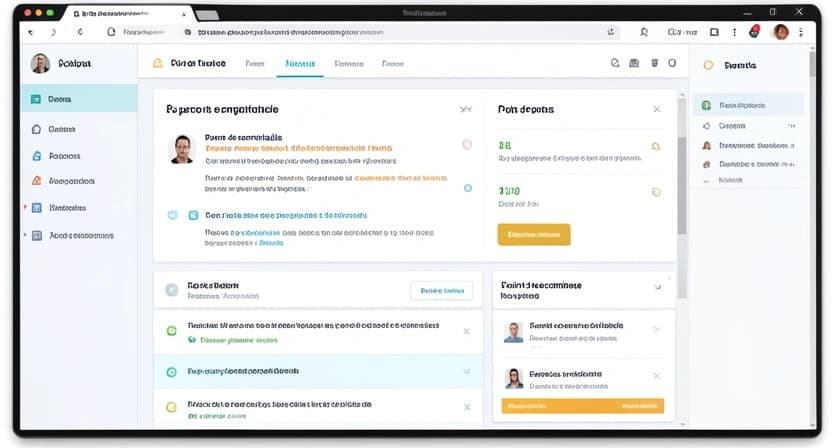
Task: Click the browser address bar URL field
Action: pos(398,32)
